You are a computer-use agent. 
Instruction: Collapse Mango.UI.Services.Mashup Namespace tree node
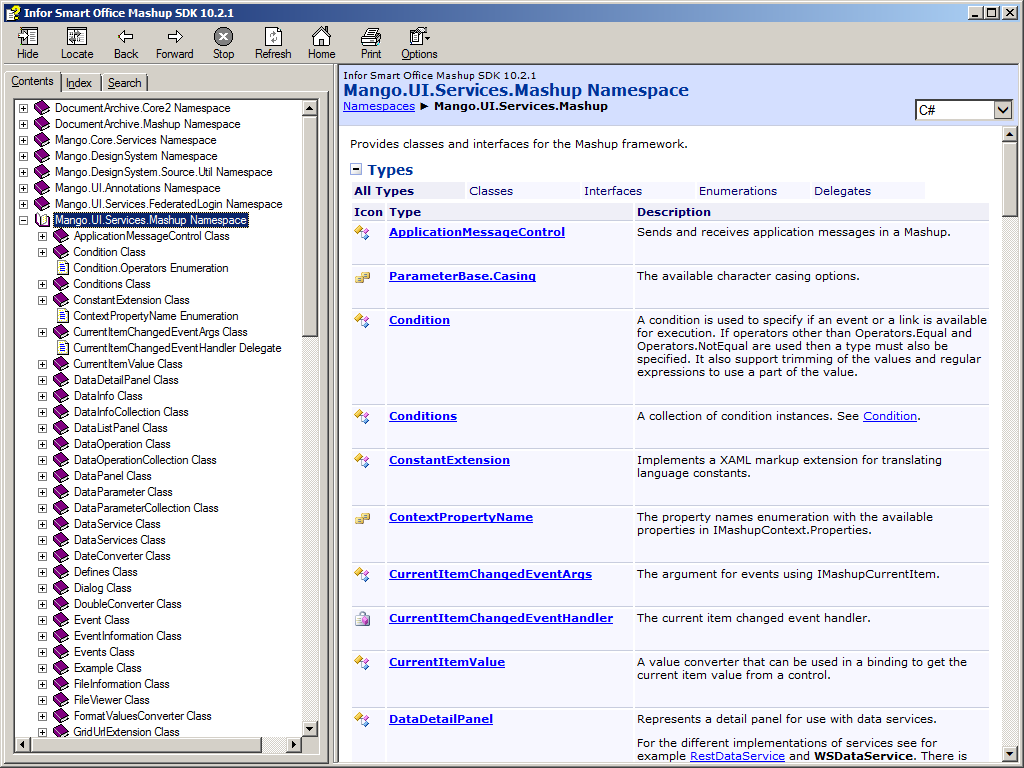pyautogui.click(x=24, y=220)
